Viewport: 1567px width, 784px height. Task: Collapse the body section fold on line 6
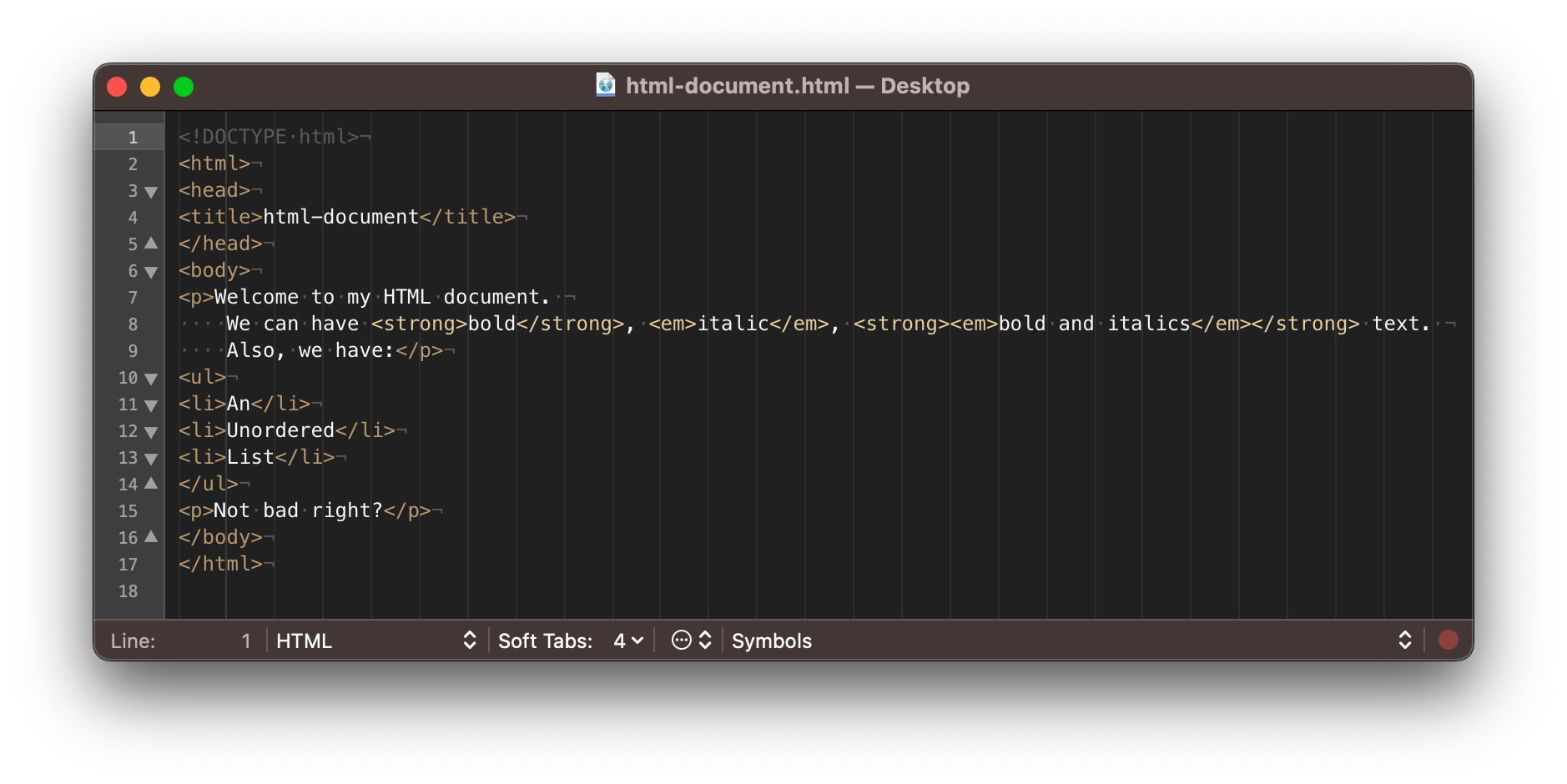click(151, 271)
